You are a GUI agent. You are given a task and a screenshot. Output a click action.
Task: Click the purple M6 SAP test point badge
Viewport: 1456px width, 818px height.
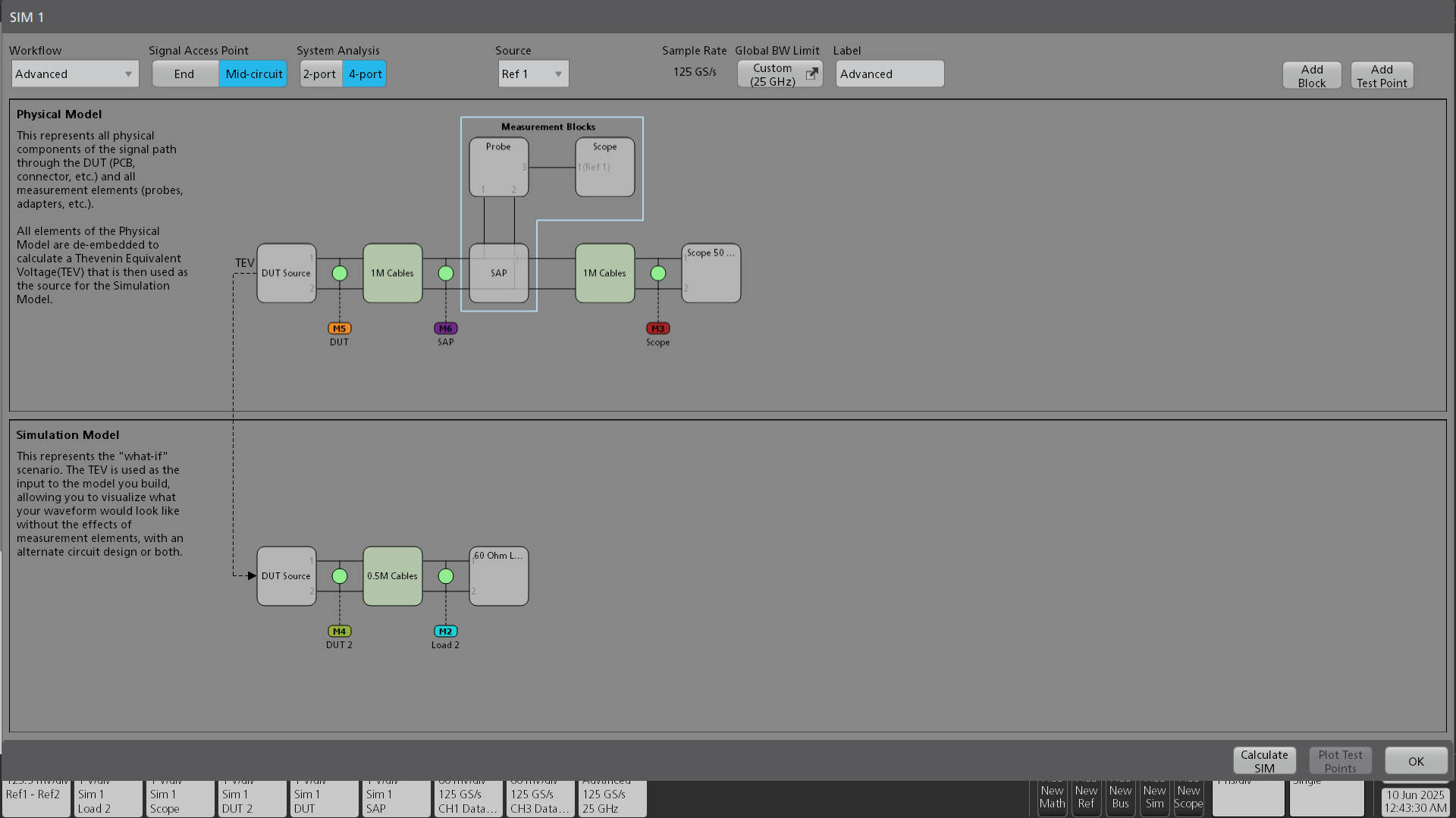pyautogui.click(x=445, y=328)
